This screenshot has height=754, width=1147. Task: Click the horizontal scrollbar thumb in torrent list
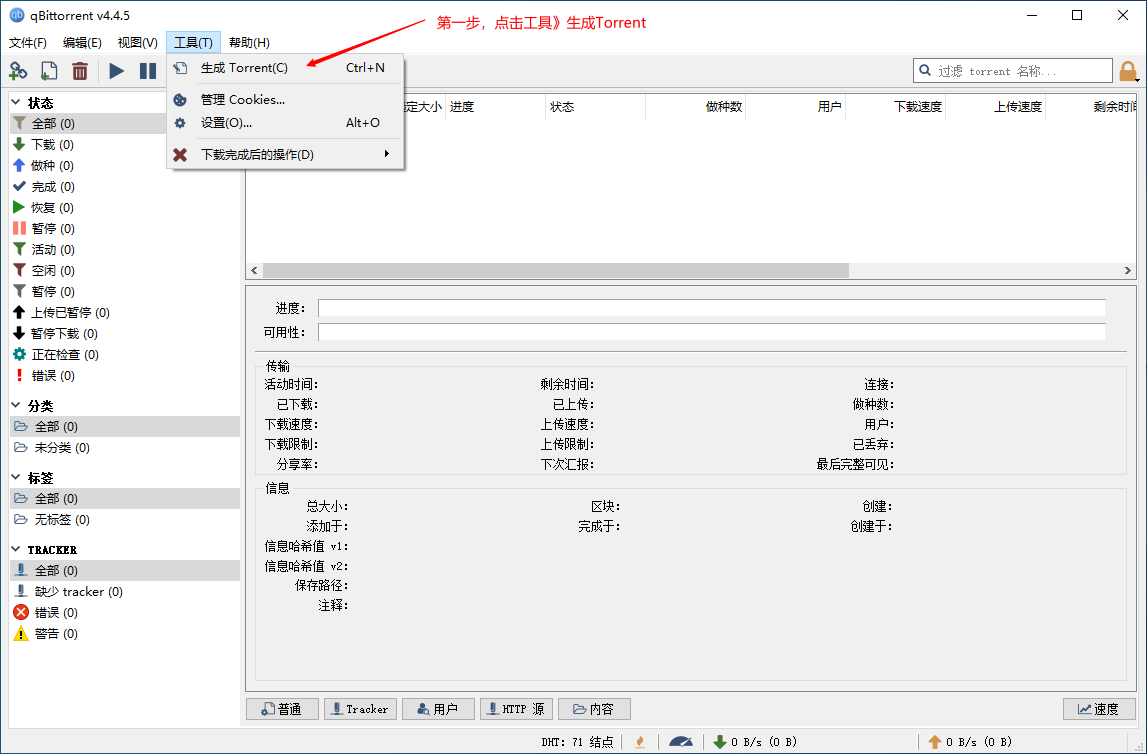click(556, 271)
